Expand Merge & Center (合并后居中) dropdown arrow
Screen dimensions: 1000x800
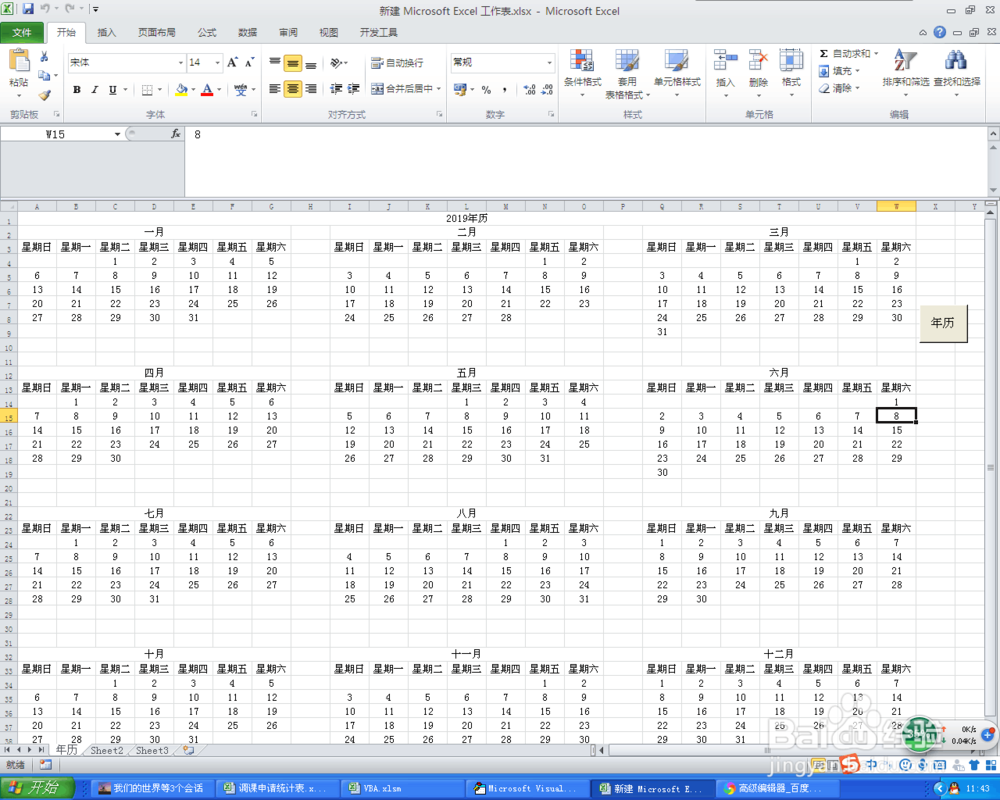click(x=439, y=89)
